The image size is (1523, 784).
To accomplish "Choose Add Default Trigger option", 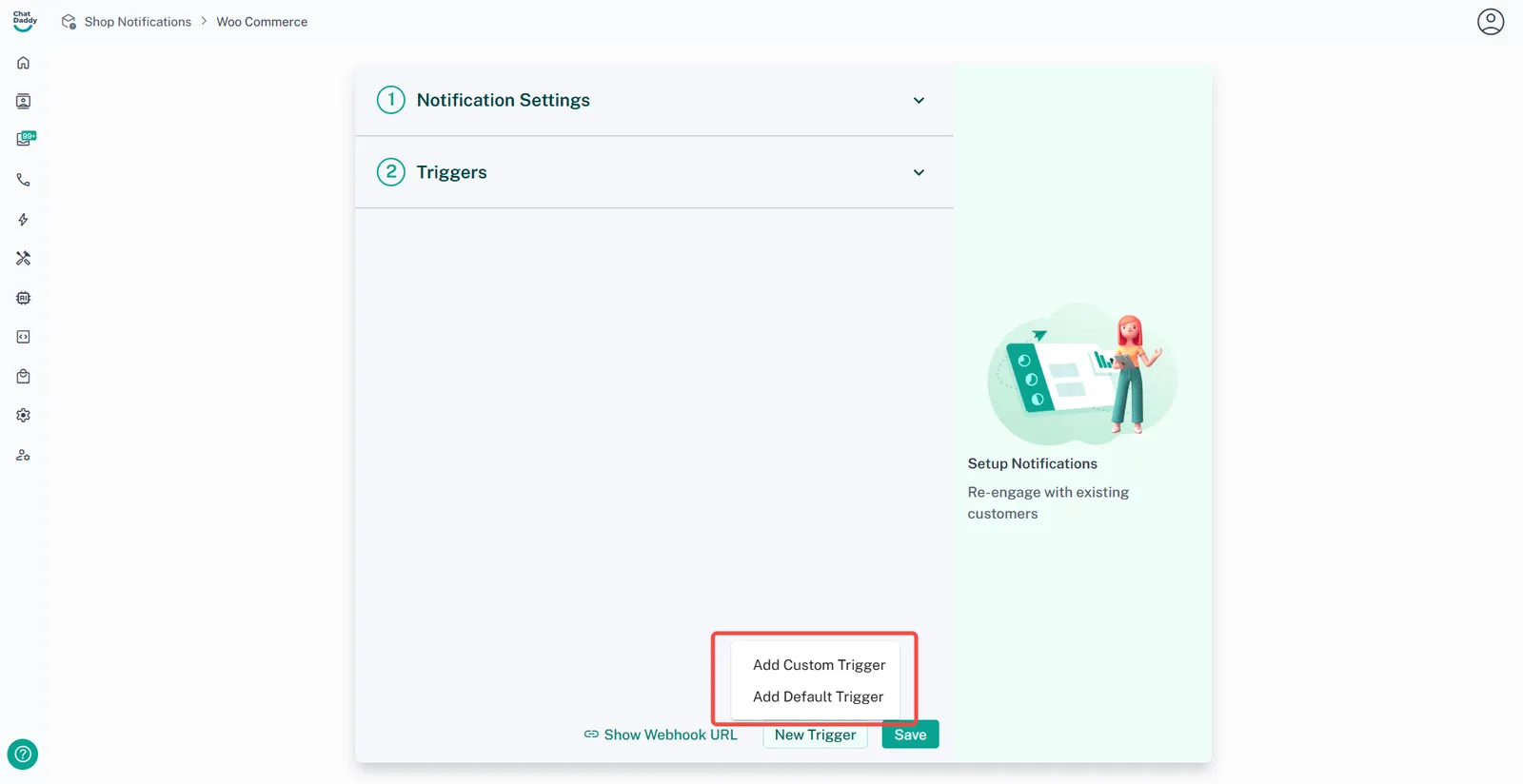I will click(818, 696).
